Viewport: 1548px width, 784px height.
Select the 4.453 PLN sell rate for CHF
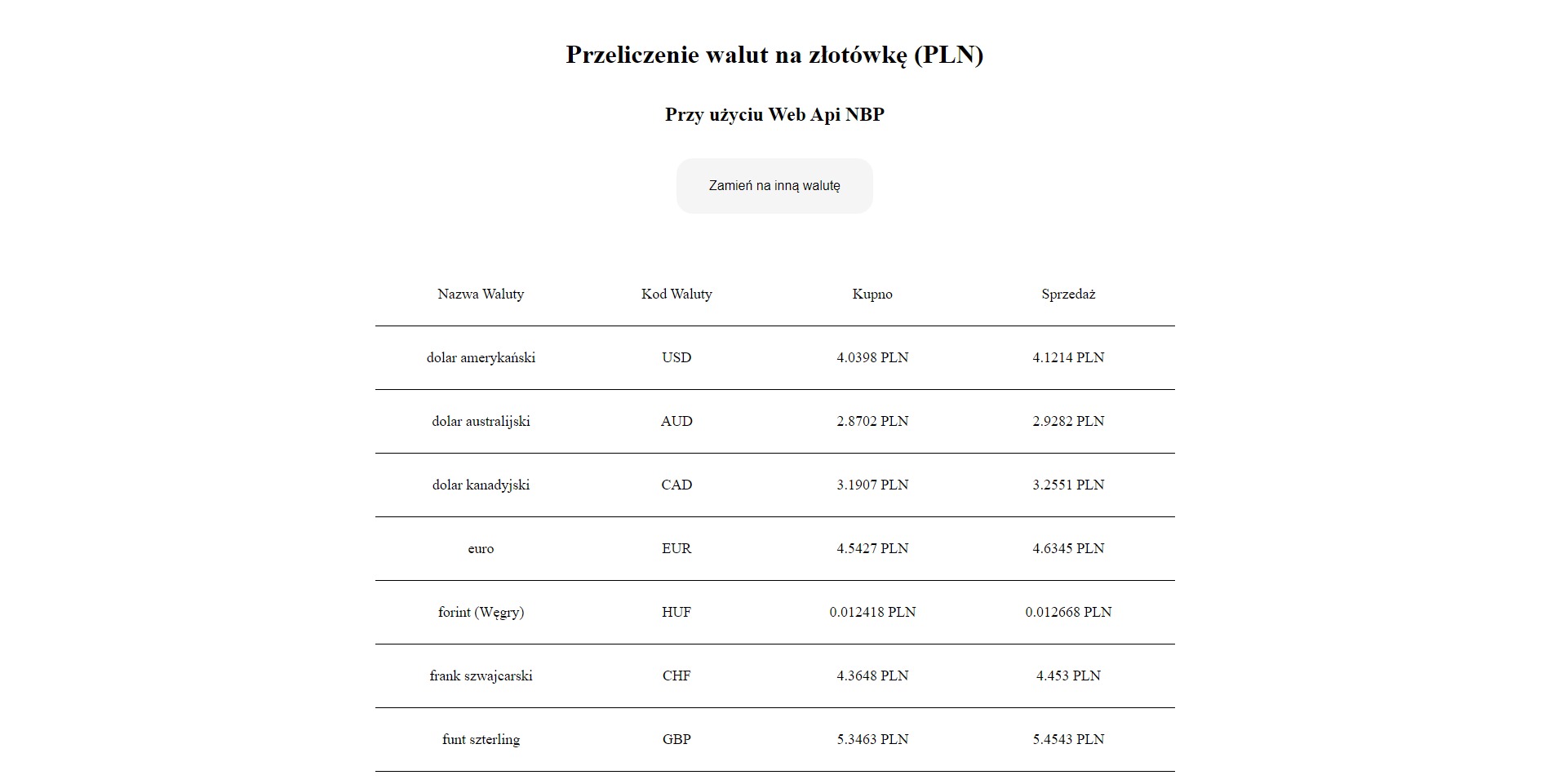coord(1067,675)
